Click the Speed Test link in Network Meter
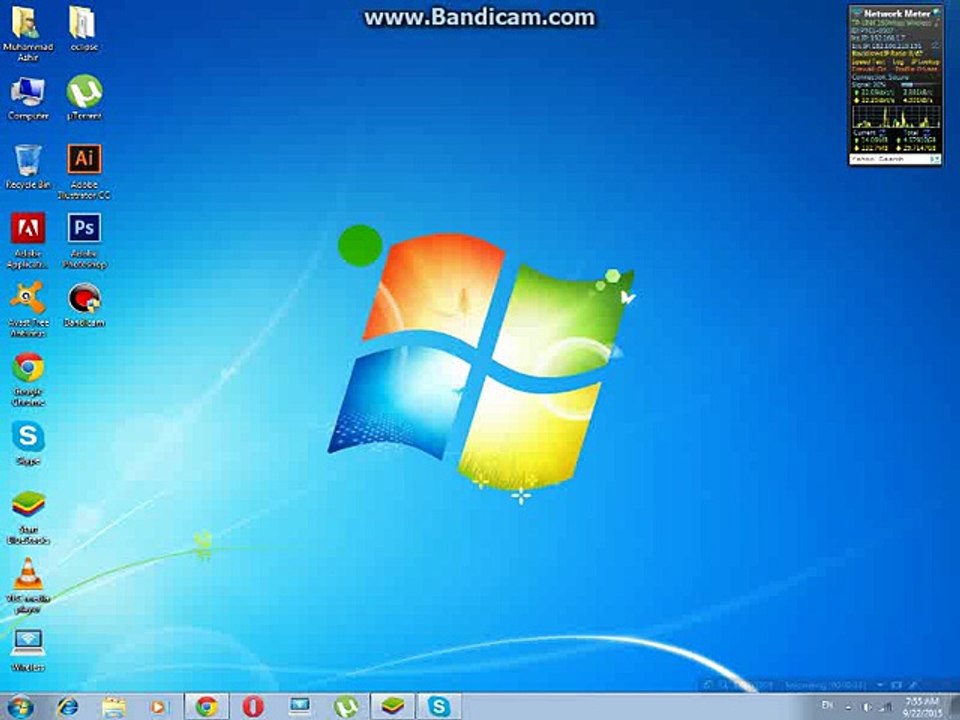 pyautogui.click(x=868, y=62)
